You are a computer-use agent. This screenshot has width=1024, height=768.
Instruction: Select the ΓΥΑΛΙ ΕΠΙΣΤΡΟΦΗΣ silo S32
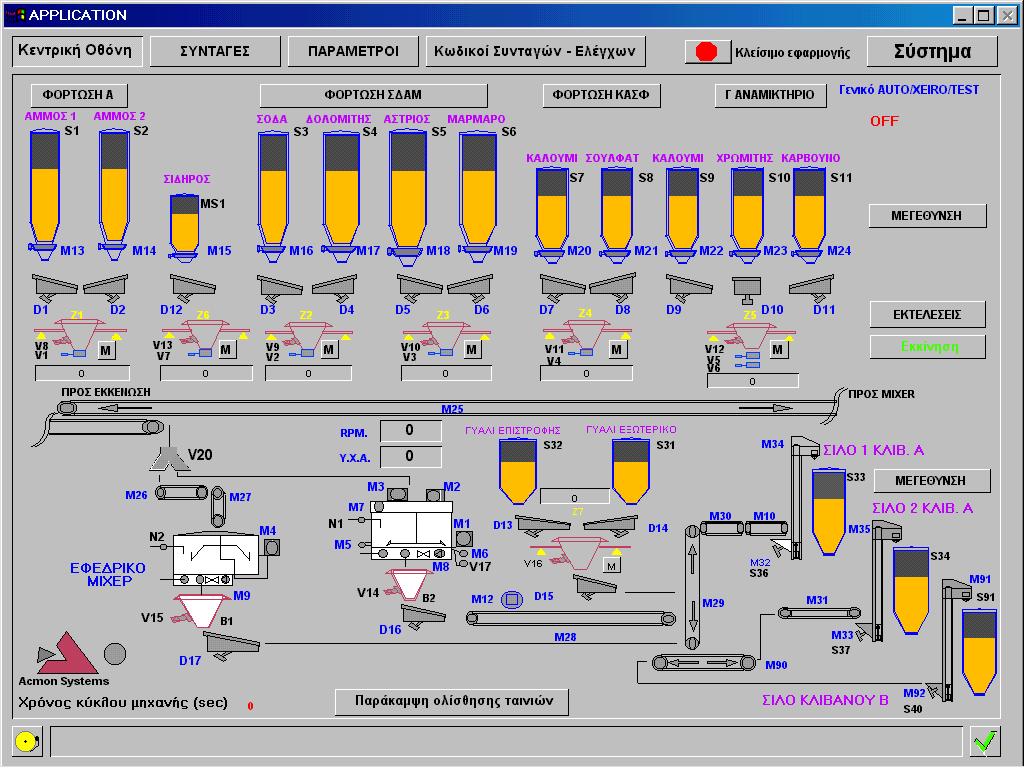point(519,472)
